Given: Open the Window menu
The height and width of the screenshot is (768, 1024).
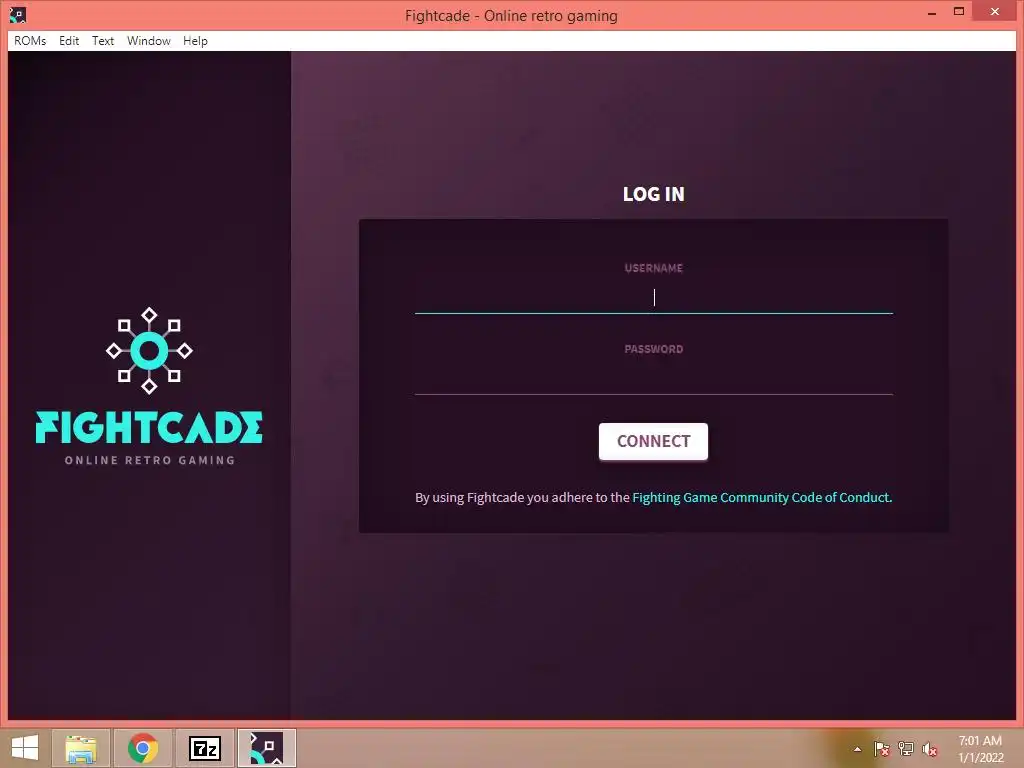Looking at the screenshot, I should (148, 40).
